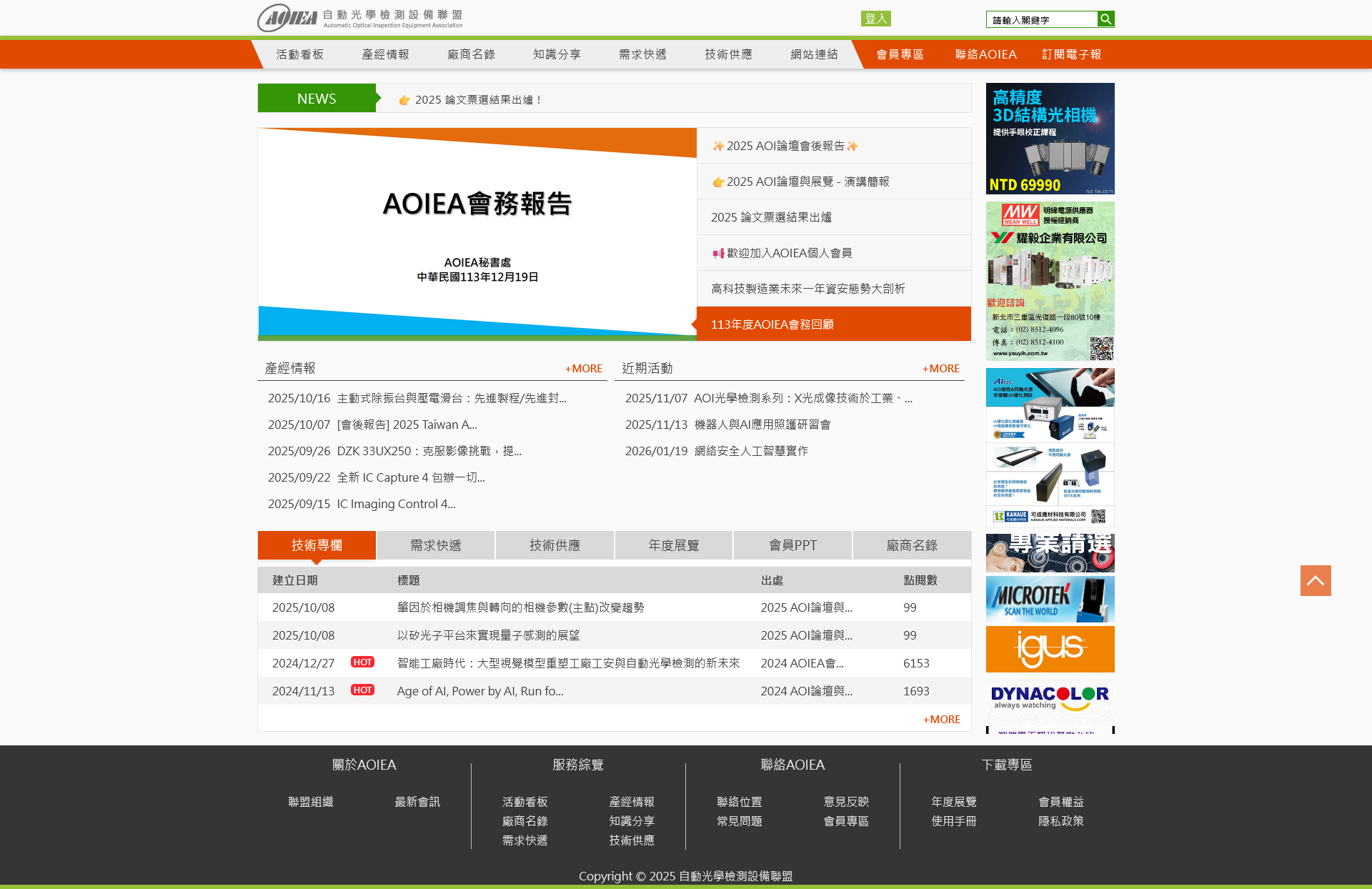Open the Mean Well power supply ad

click(x=1050, y=281)
